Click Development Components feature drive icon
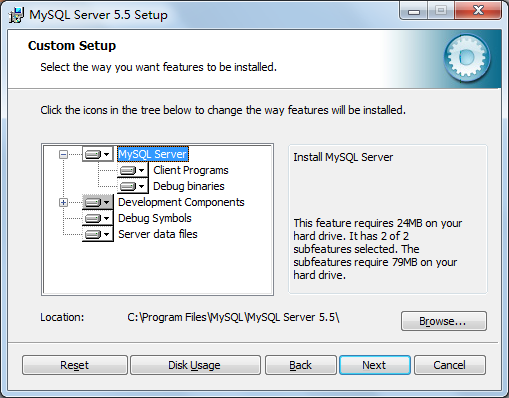509x398 pixels. pyautogui.click(x=97, y=202)
